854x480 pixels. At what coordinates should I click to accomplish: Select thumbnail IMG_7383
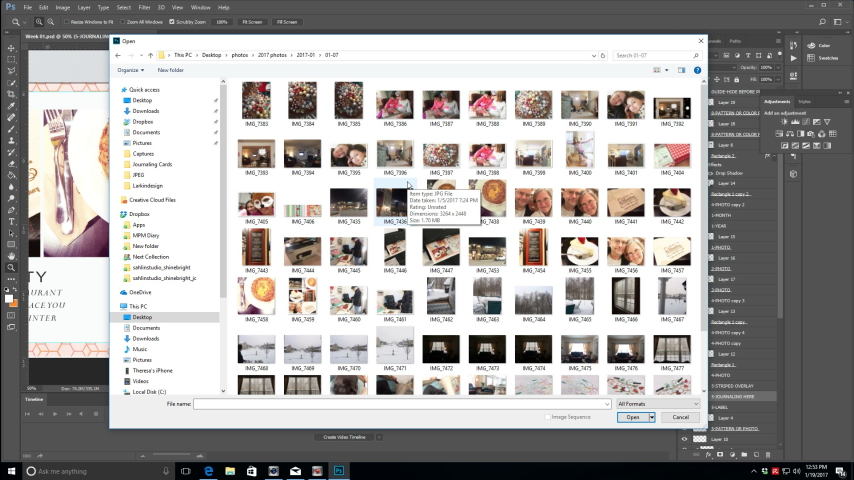[256, 105]
